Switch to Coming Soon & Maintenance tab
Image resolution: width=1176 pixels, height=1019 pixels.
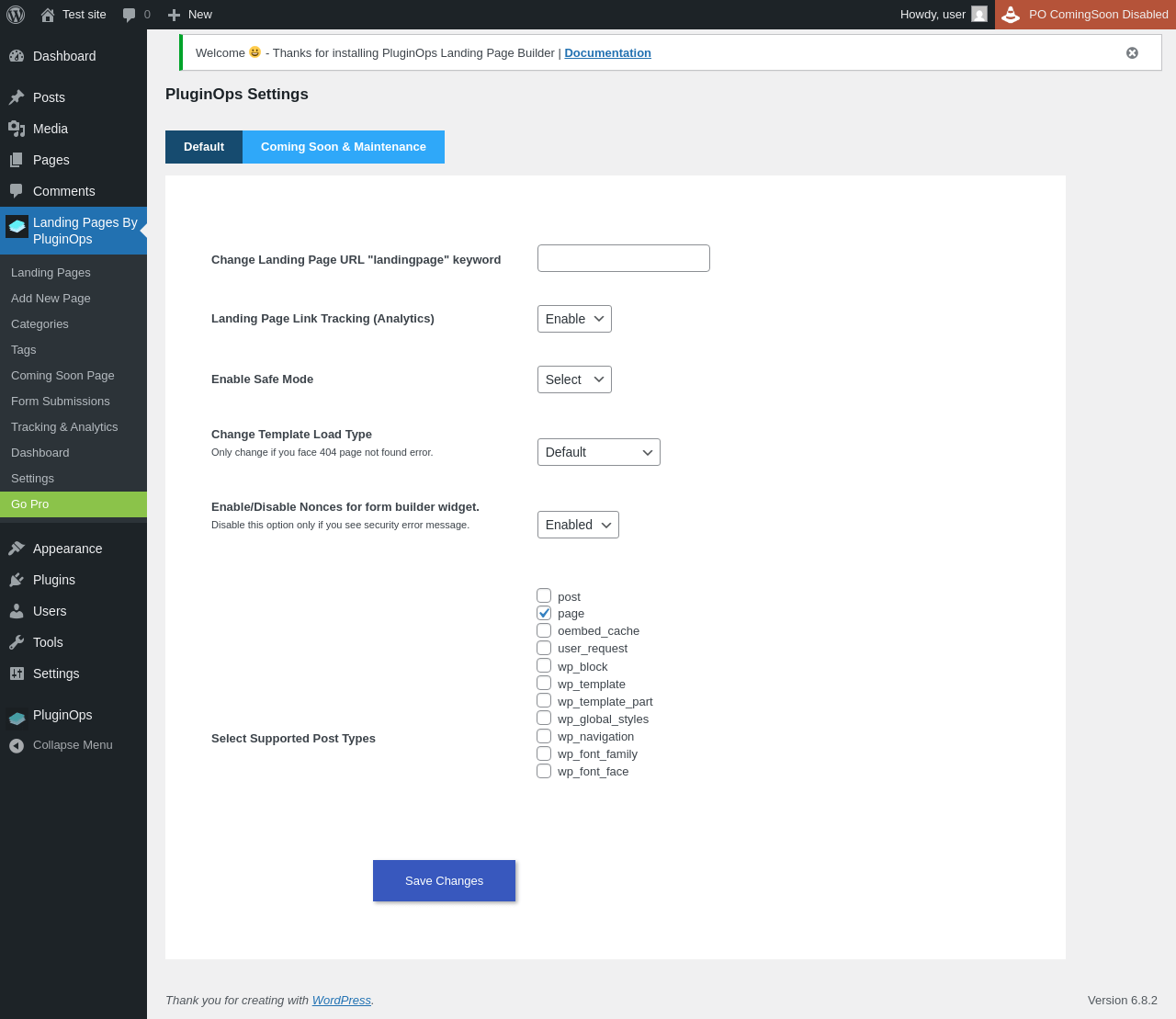344,147
